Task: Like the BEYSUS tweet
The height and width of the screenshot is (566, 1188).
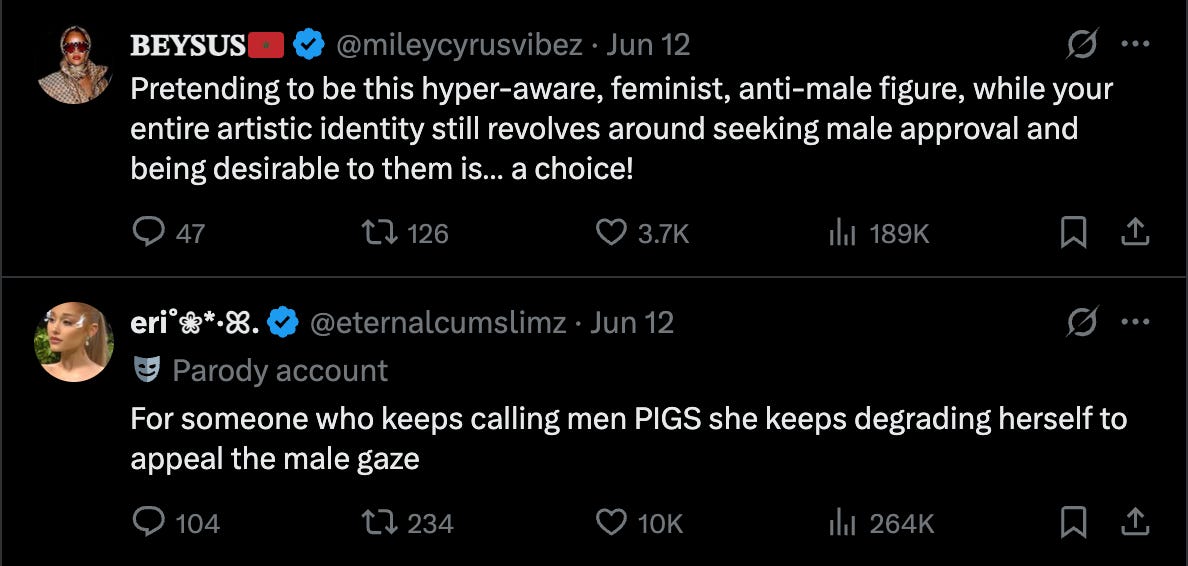Action: tap(611, 233)
